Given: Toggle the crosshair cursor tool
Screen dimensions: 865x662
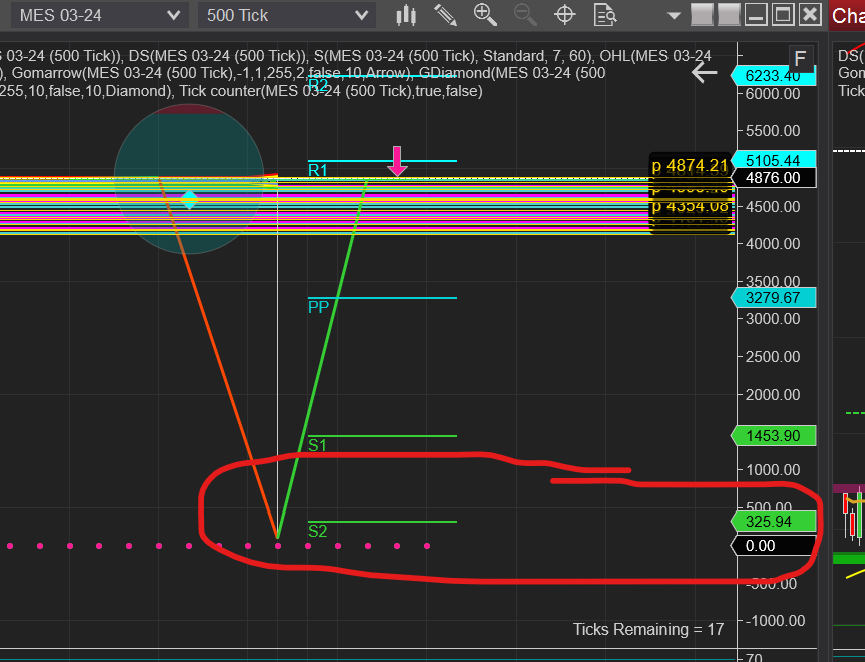Looking at the screenshot, I should pos(565,15).
